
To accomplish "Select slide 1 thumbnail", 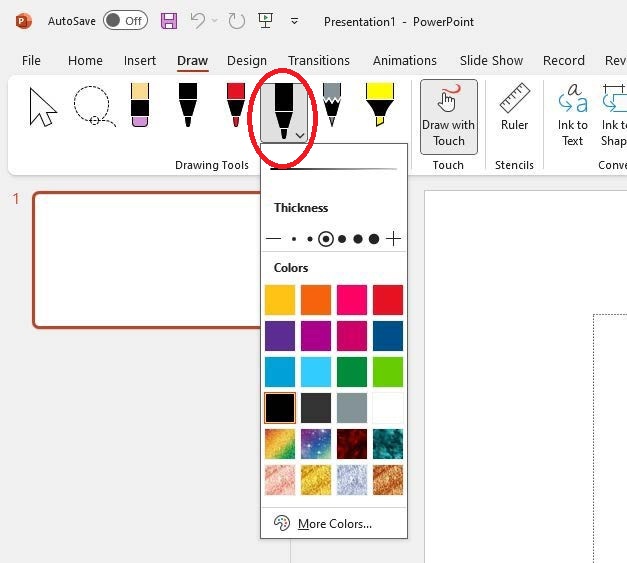I will click(x=147, y=260).
